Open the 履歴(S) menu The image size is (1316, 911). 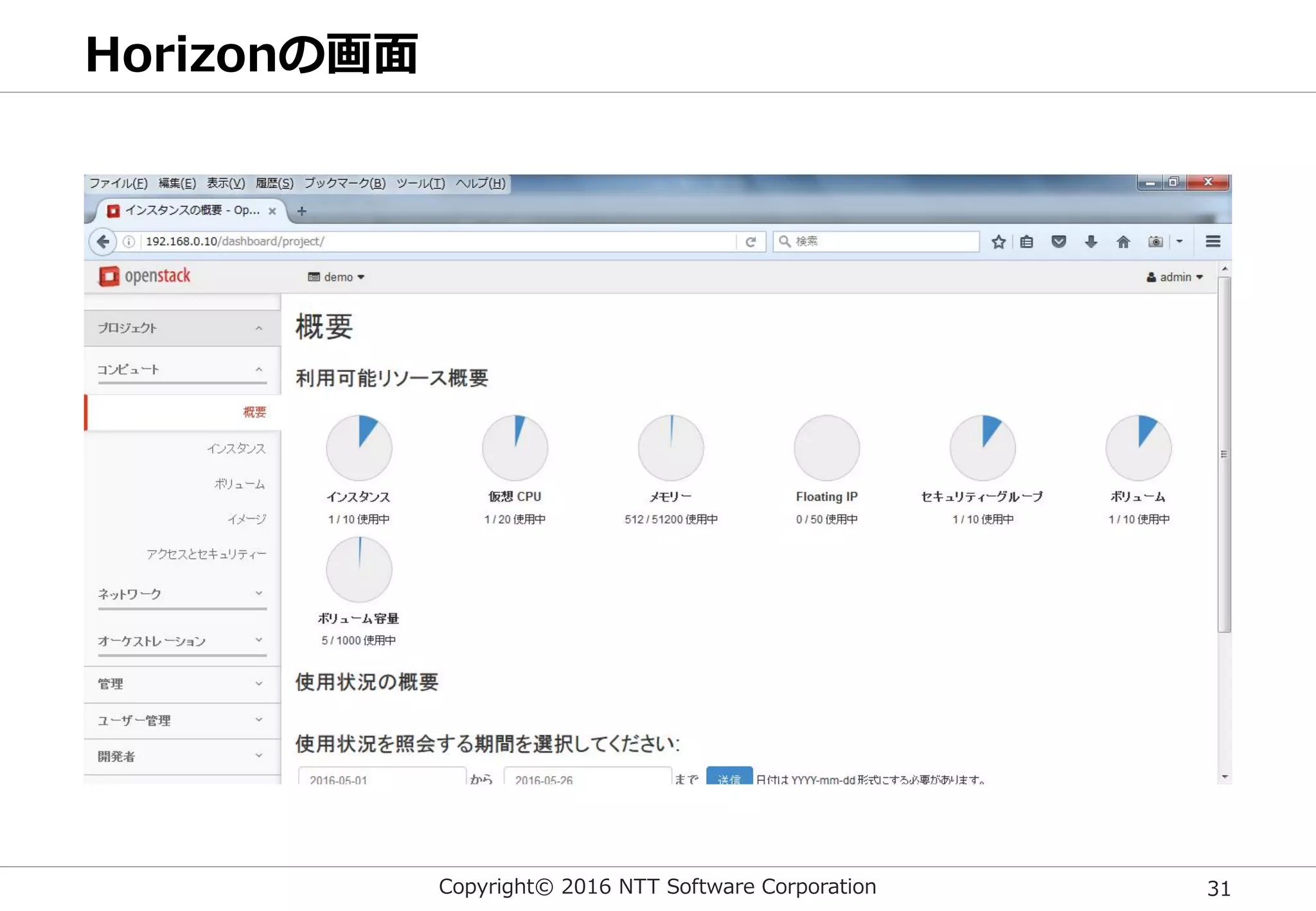pyautogui.click(x=274, y=183)
